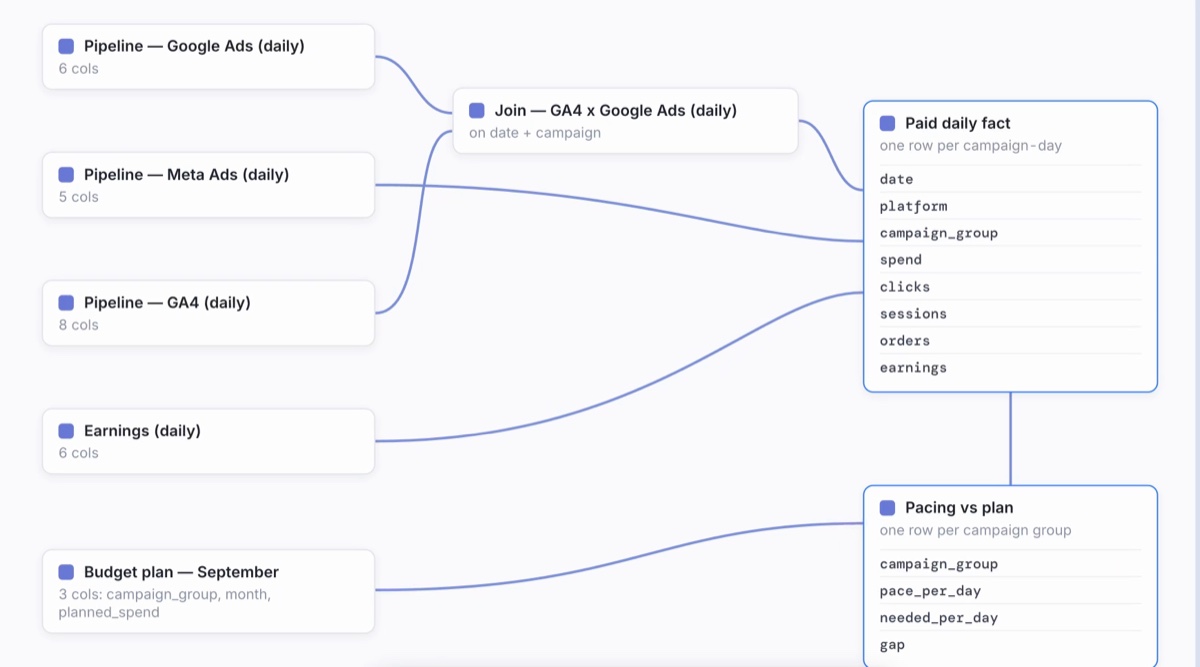Click the Earnings (daily) node icon
Screen dimensions: 1200x667
pos(66,431)
